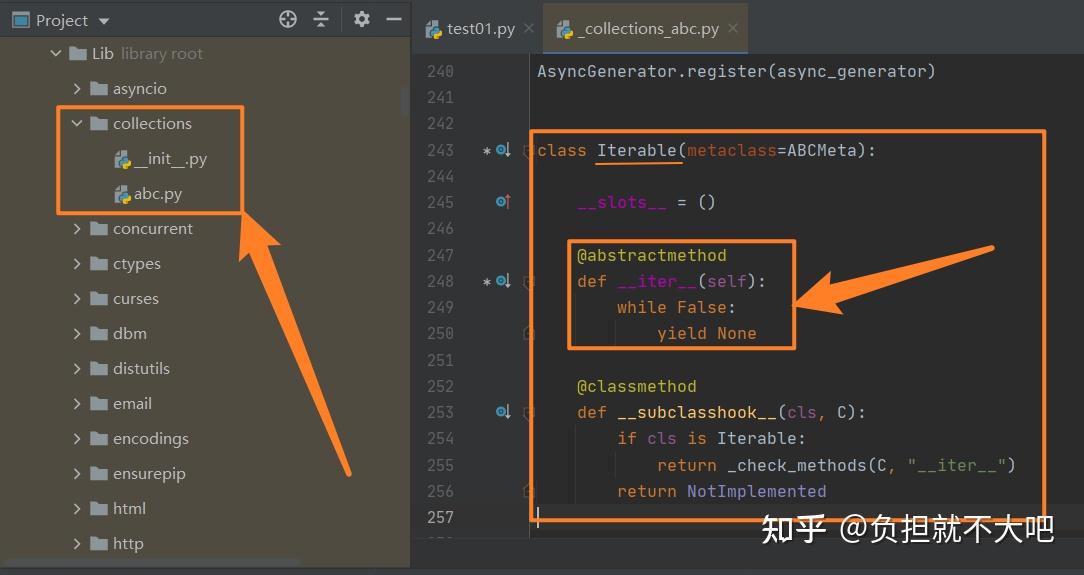Select the collections folder name
This screenshot has height=575, width=1084.
click(x=152, y=123)
